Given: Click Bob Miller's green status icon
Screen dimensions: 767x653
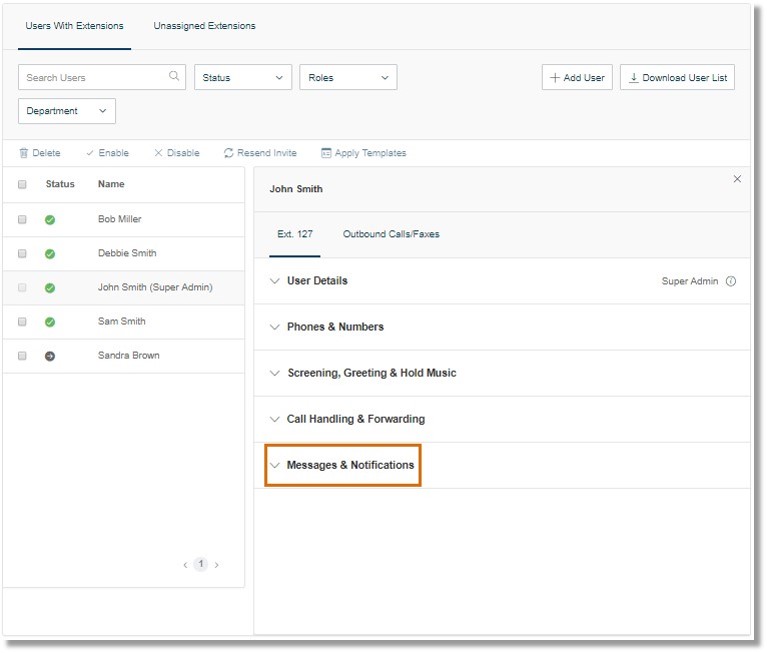Looking at the screenshot, I should pos(50,220).
